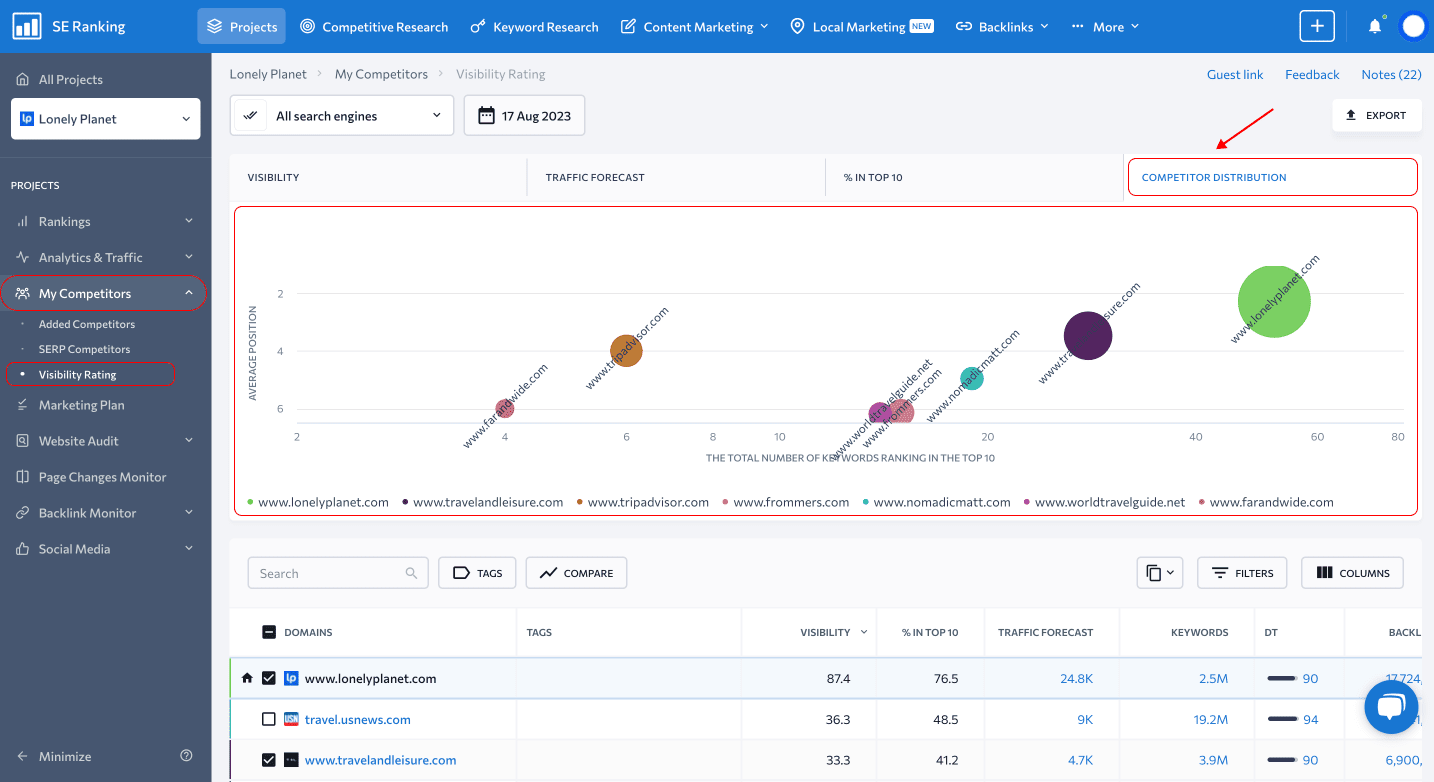This screenshot has height=782, width=1434.
Task: Open the Filters button
Action: (x=1242, y=573)
